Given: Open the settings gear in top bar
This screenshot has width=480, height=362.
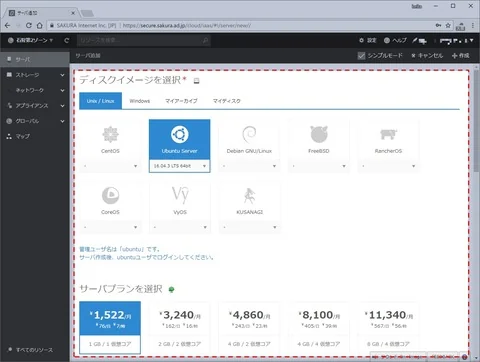Looking at the screenshot, I should point(361,40).
